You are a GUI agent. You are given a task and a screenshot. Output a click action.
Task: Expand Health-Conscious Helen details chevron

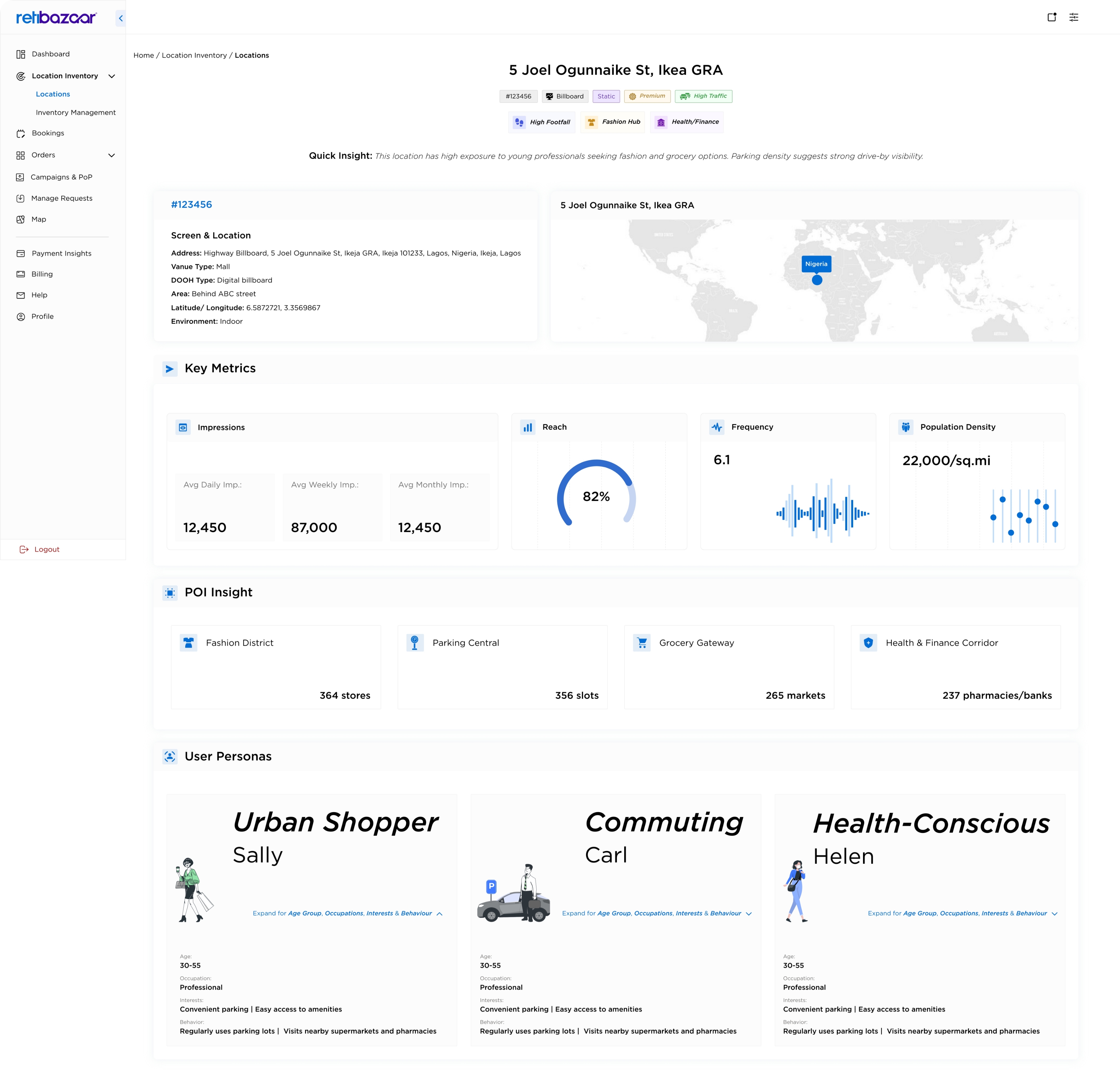1054,914
